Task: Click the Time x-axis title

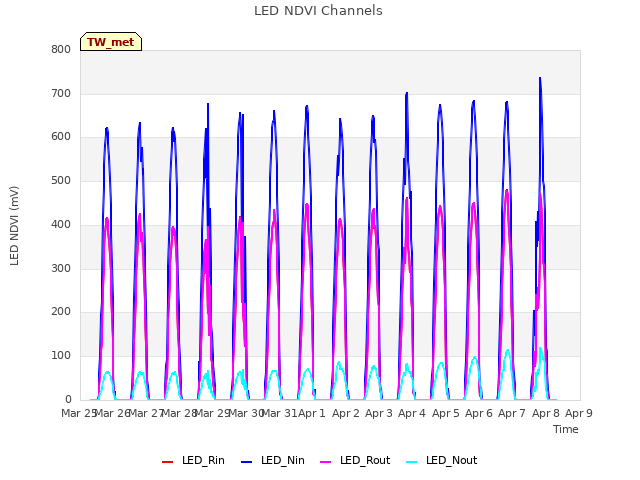Action: [566, 429]
